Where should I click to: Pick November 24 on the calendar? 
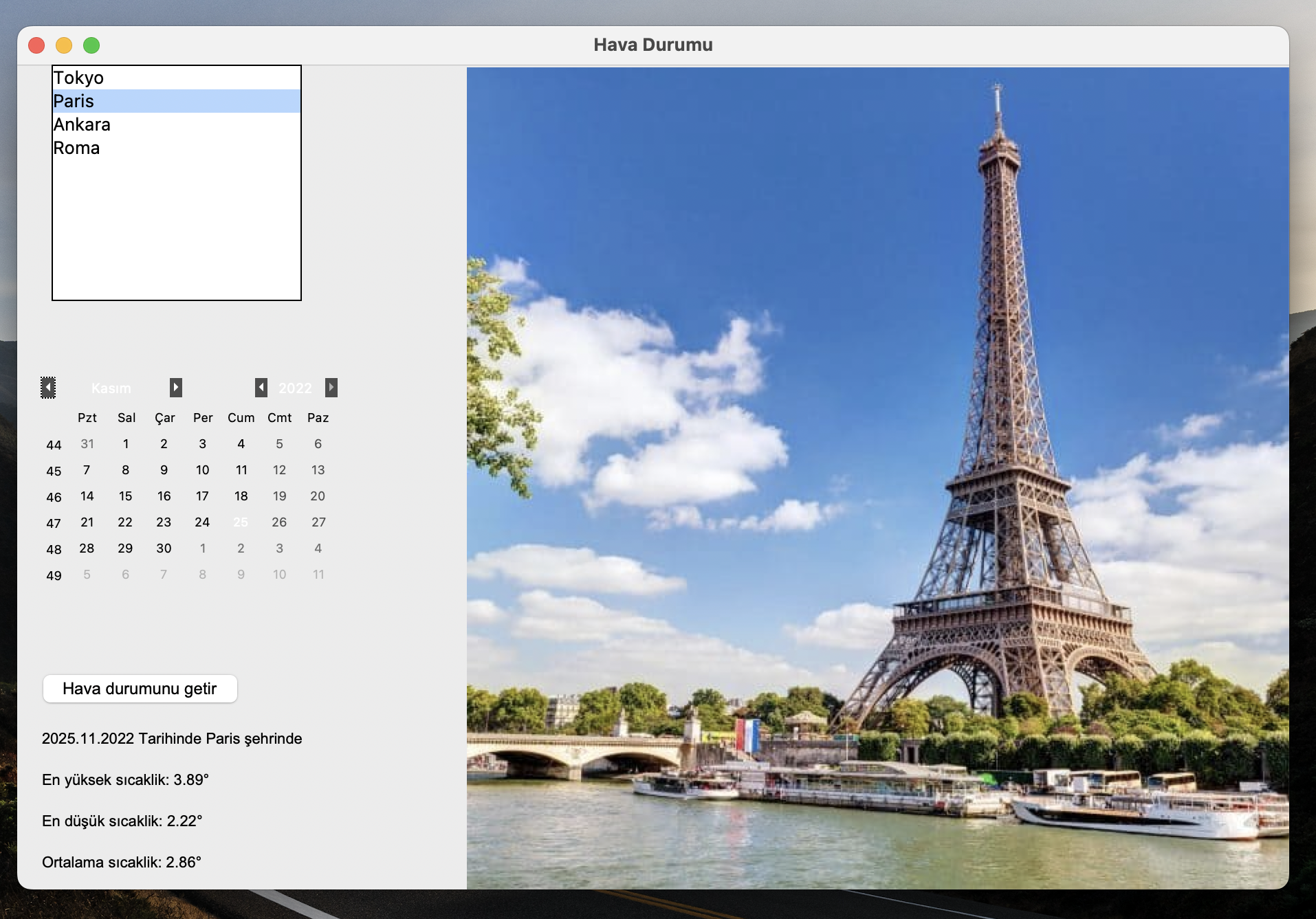(x=203, y=522)
